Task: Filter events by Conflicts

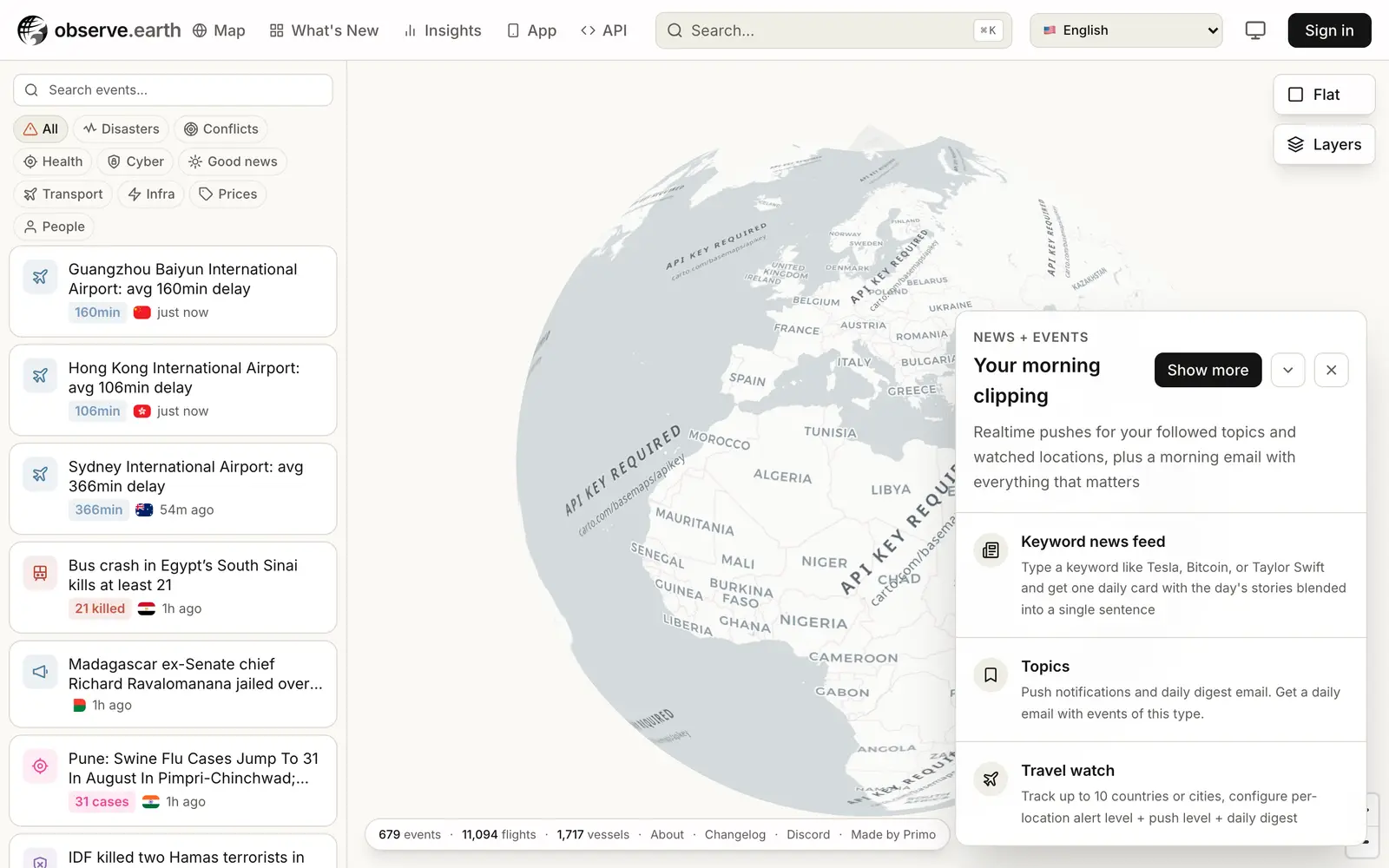Action: point(221,129)
